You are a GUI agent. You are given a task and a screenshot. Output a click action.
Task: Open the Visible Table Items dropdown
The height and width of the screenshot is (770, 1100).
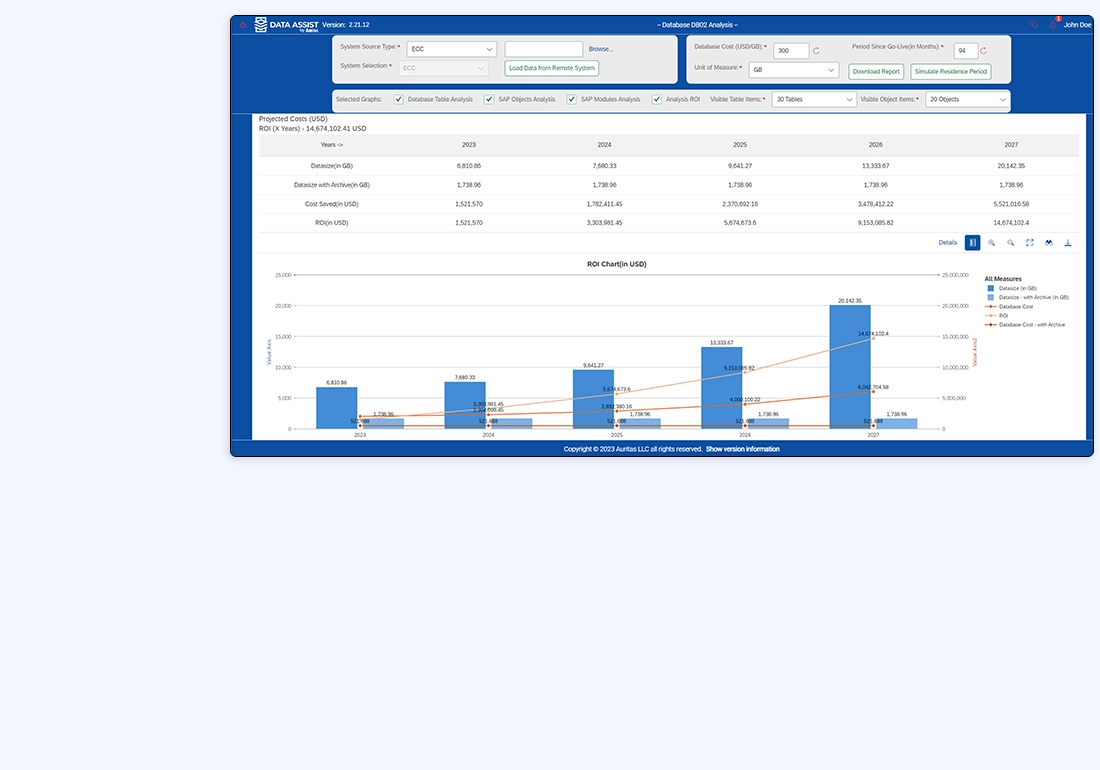pyautogui.click(x=814, y=100)
